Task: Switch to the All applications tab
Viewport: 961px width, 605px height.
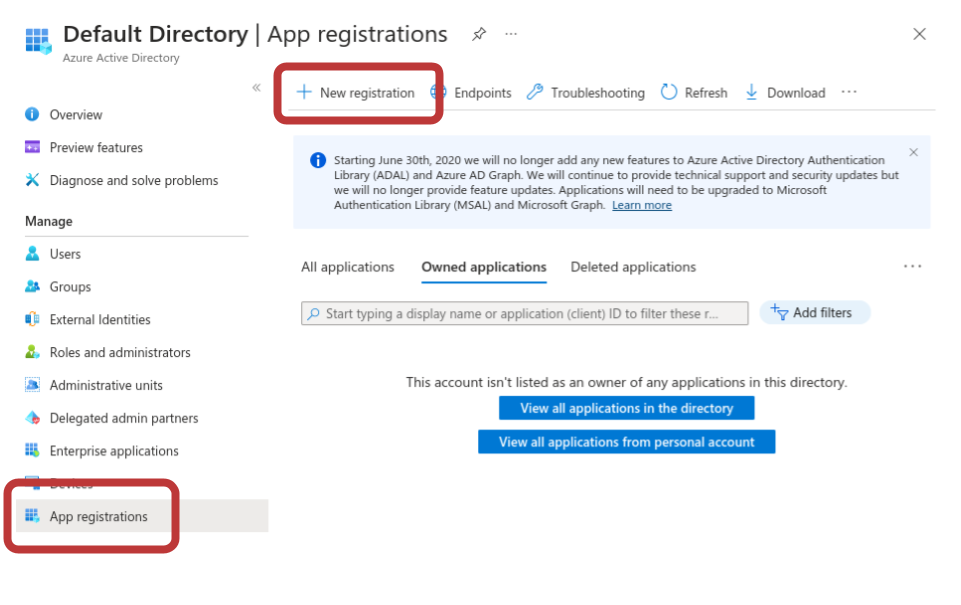Action: click(347, 267)
